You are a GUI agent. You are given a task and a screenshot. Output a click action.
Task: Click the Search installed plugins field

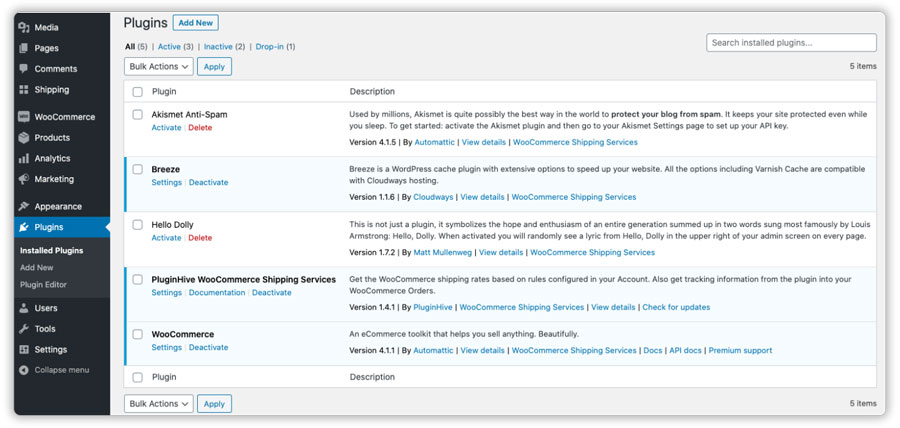[x=792, y=42]
